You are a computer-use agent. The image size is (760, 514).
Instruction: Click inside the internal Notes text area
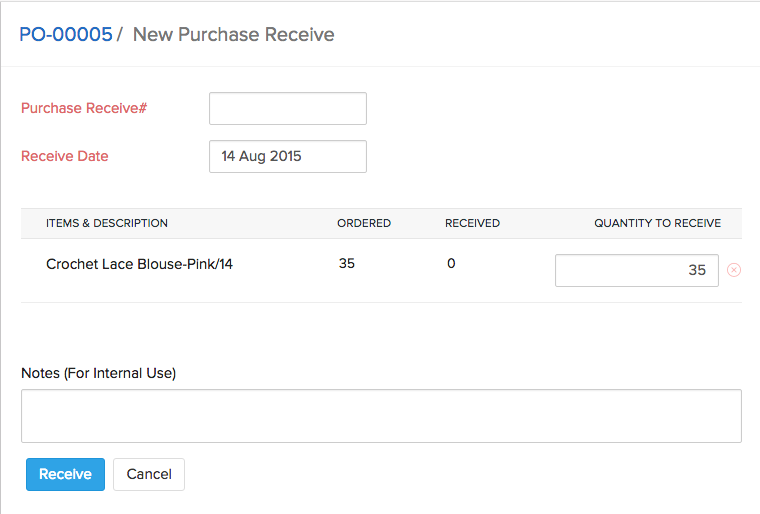tap(381, 415)
